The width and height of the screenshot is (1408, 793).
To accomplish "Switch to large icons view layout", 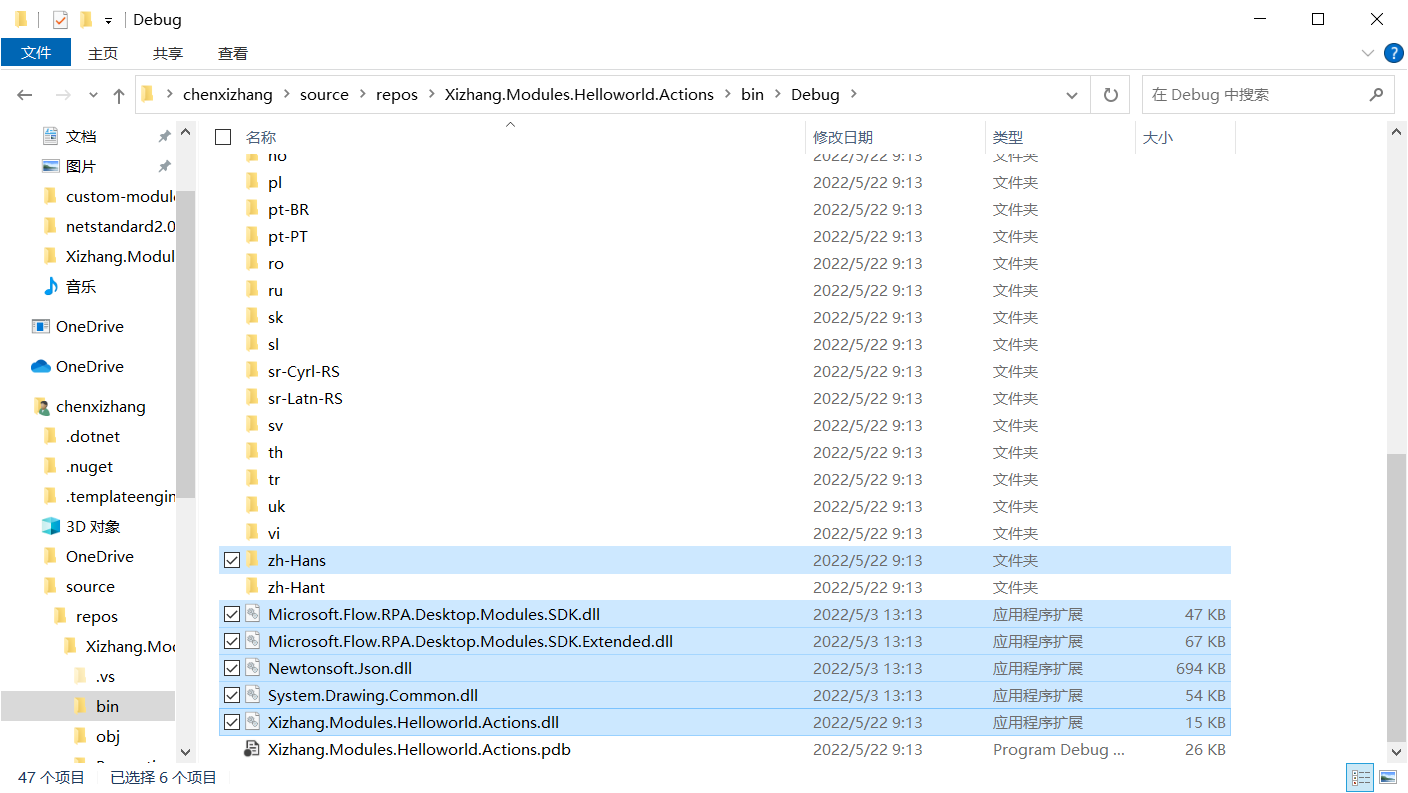I will click(1388, 777).
